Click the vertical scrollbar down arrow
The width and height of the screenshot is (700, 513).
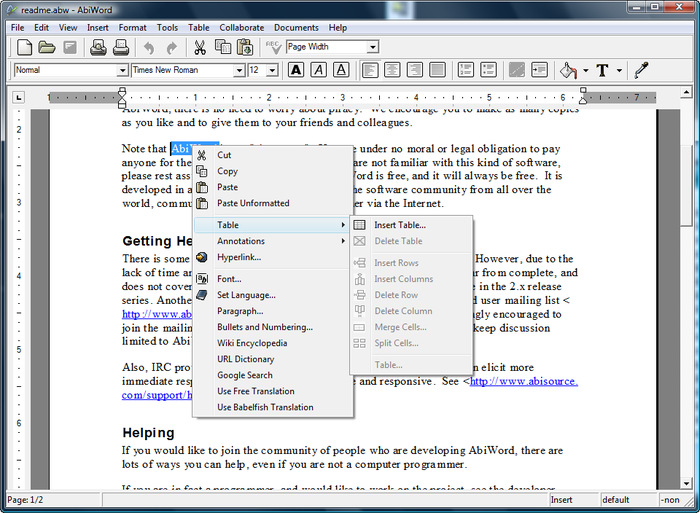pyautogui.click(x=686, y=483)
